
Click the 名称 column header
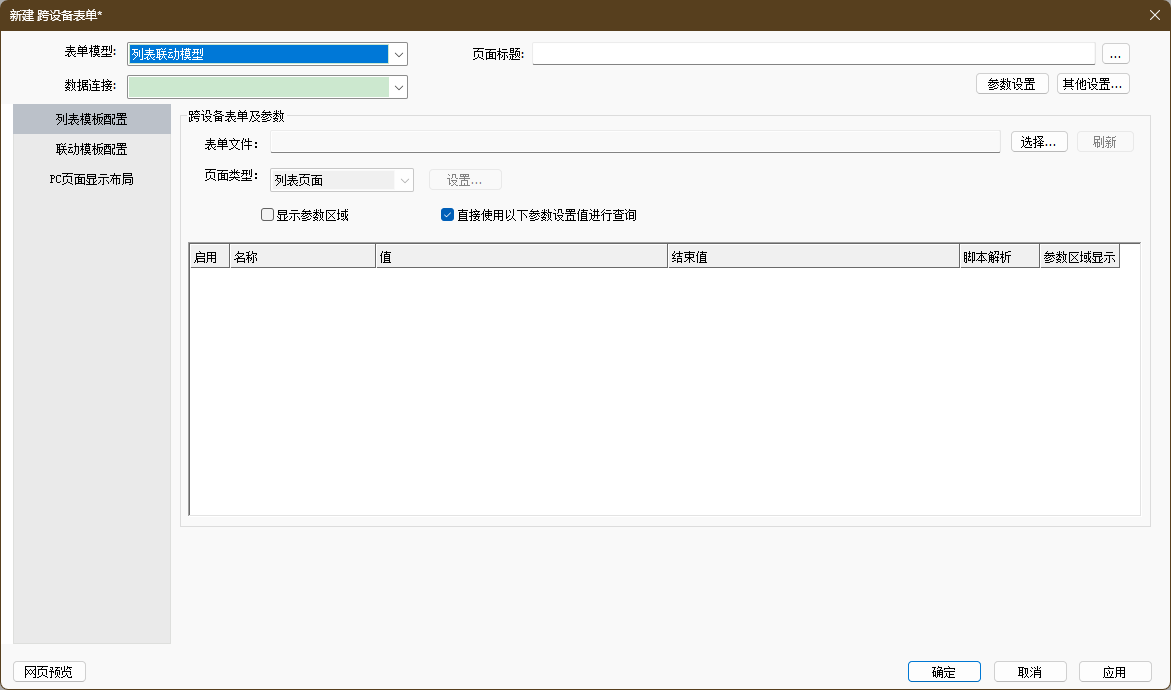click(302, 257)
